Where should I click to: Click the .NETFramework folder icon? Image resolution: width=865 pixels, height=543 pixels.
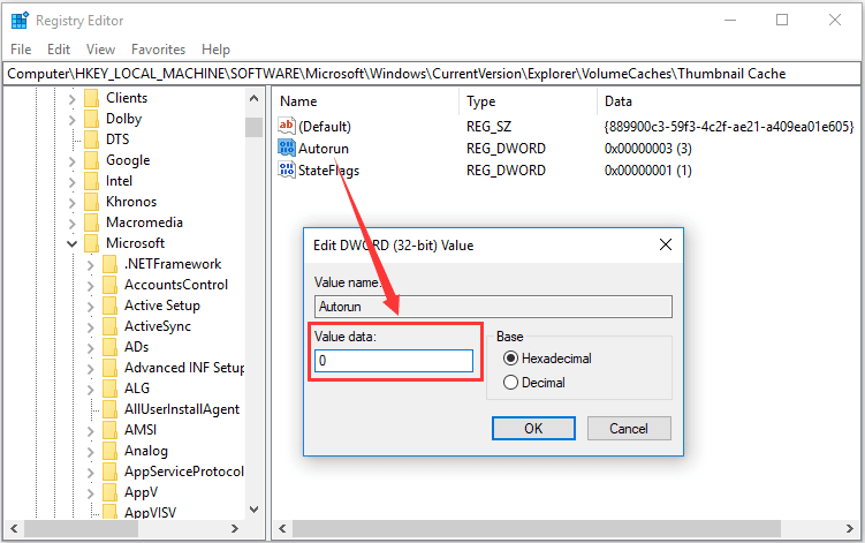(110, 264)
